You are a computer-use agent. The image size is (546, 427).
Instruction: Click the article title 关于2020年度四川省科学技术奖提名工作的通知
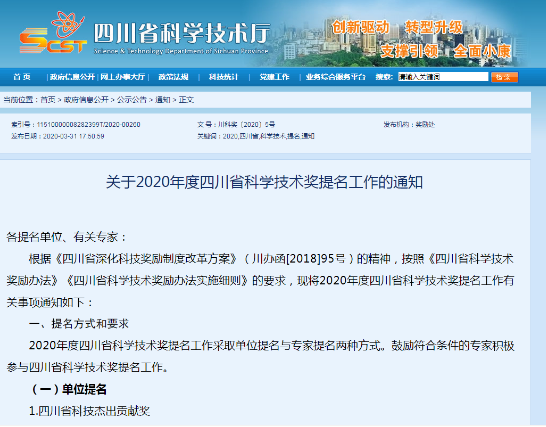tap(264, 182)
